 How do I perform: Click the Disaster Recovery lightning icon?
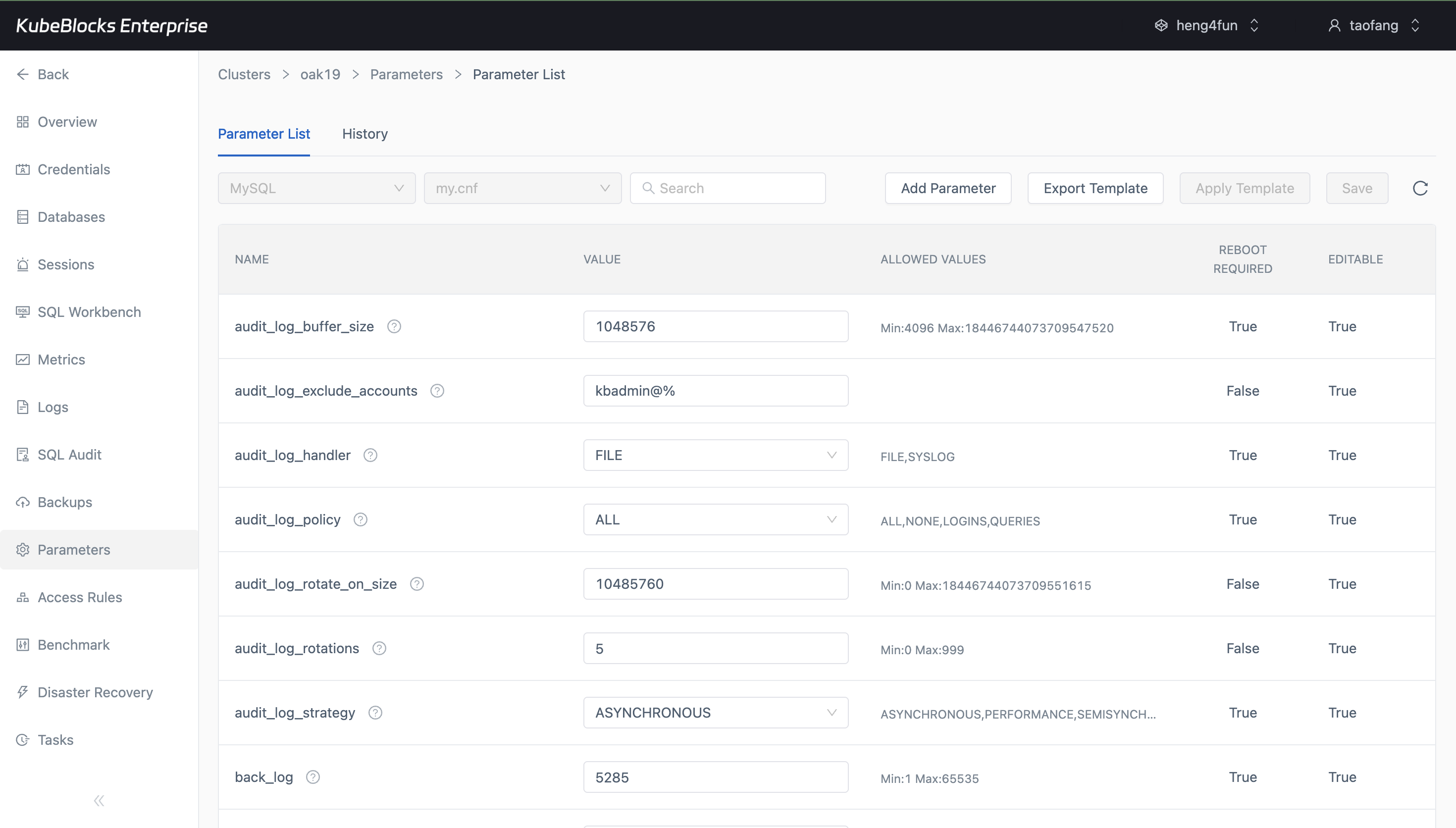pyautogui.click(x=23, y=692)
